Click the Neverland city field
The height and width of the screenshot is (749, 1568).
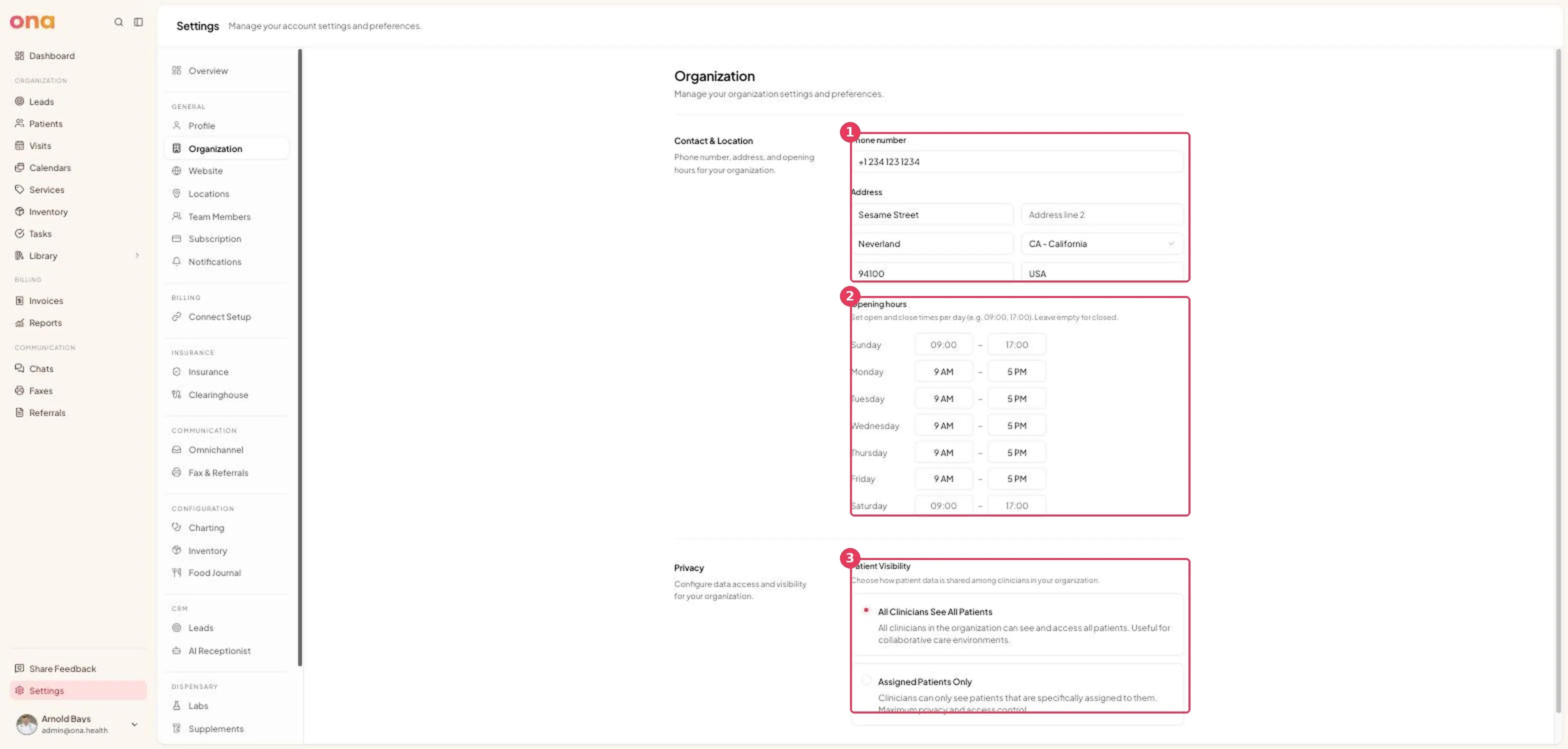pyautogui.click(x=931, y=244)
